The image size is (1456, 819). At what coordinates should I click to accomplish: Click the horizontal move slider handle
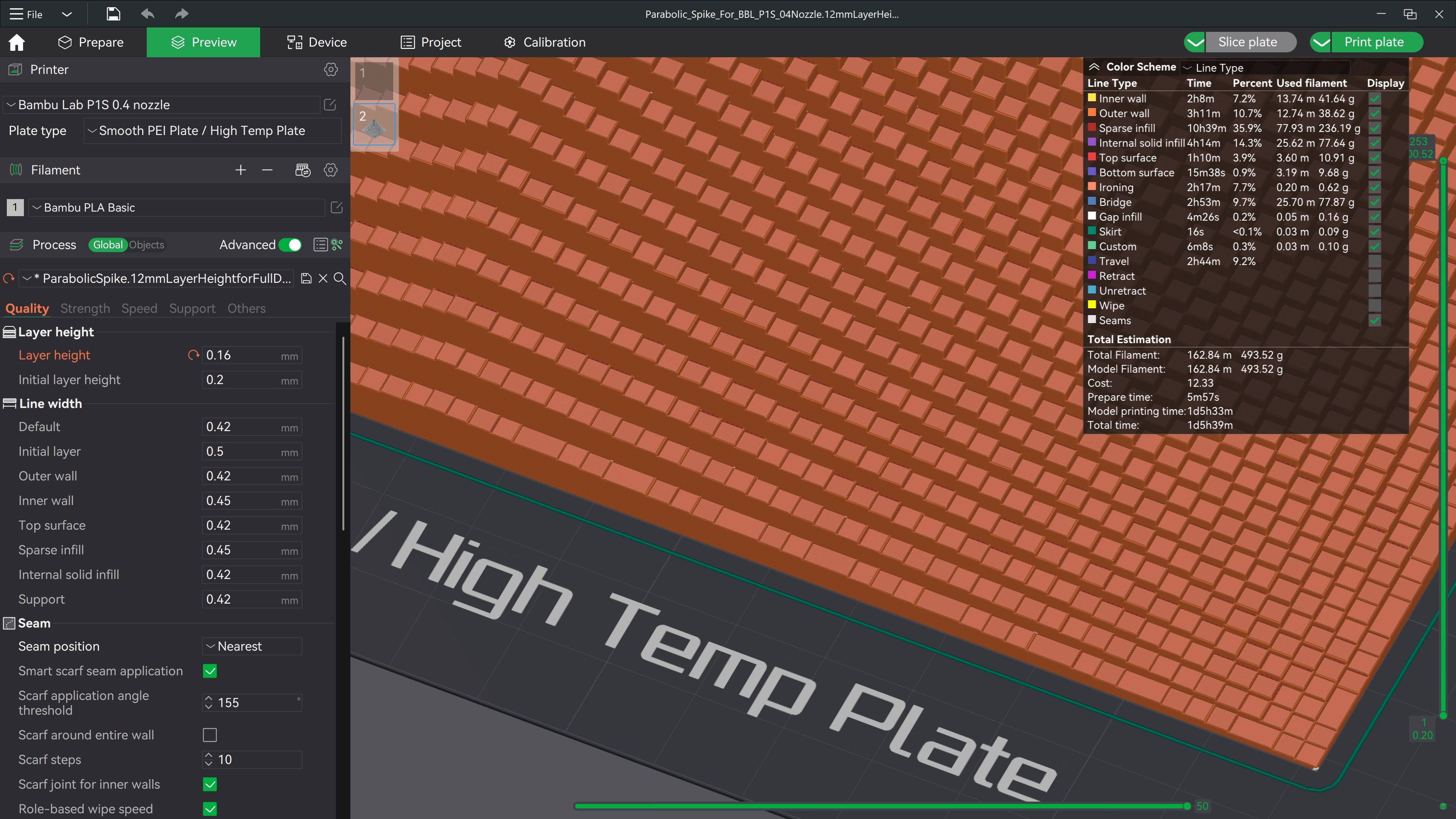[x=1186, y=806]
